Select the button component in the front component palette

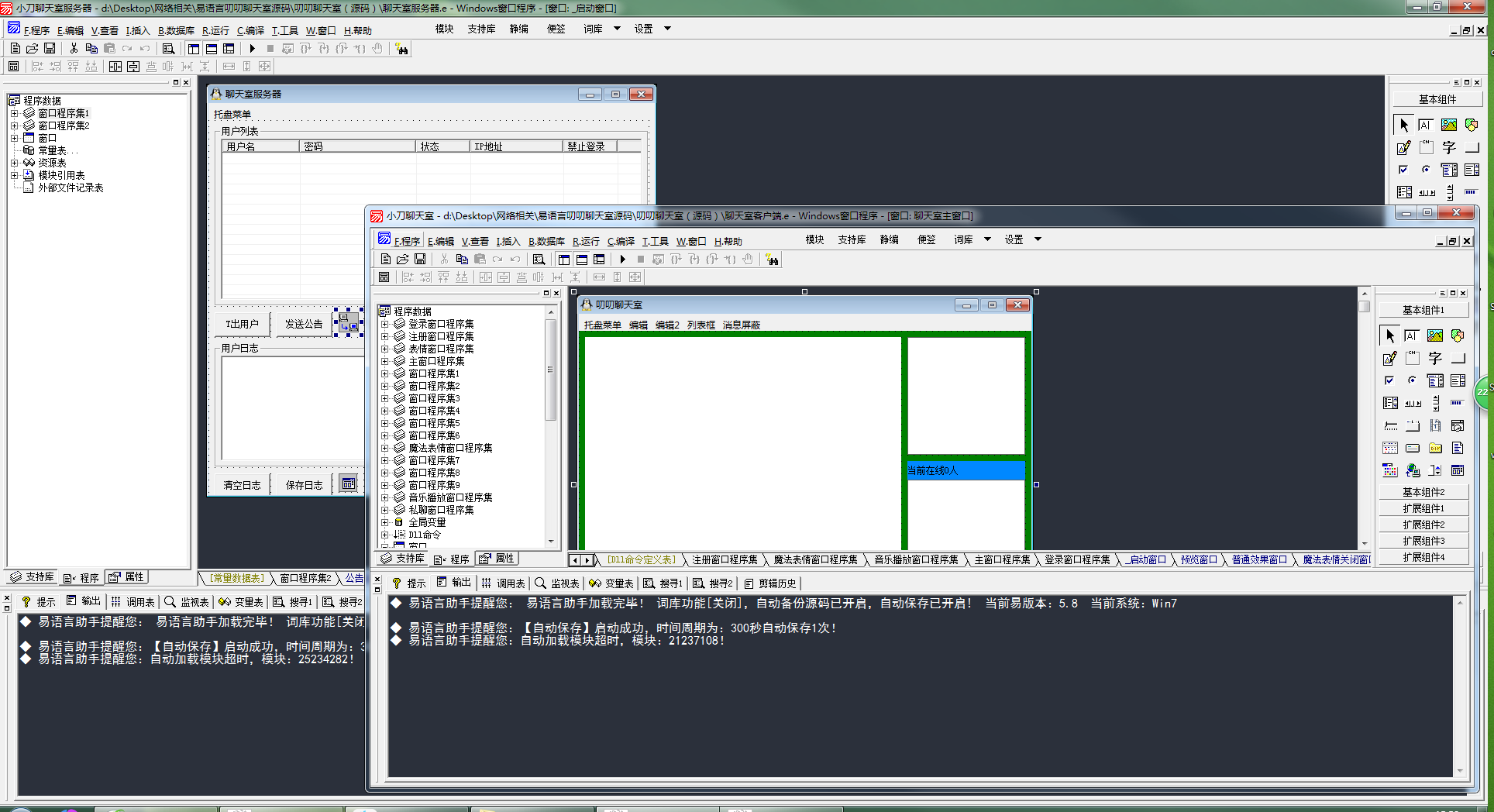tap(1458, 358)
